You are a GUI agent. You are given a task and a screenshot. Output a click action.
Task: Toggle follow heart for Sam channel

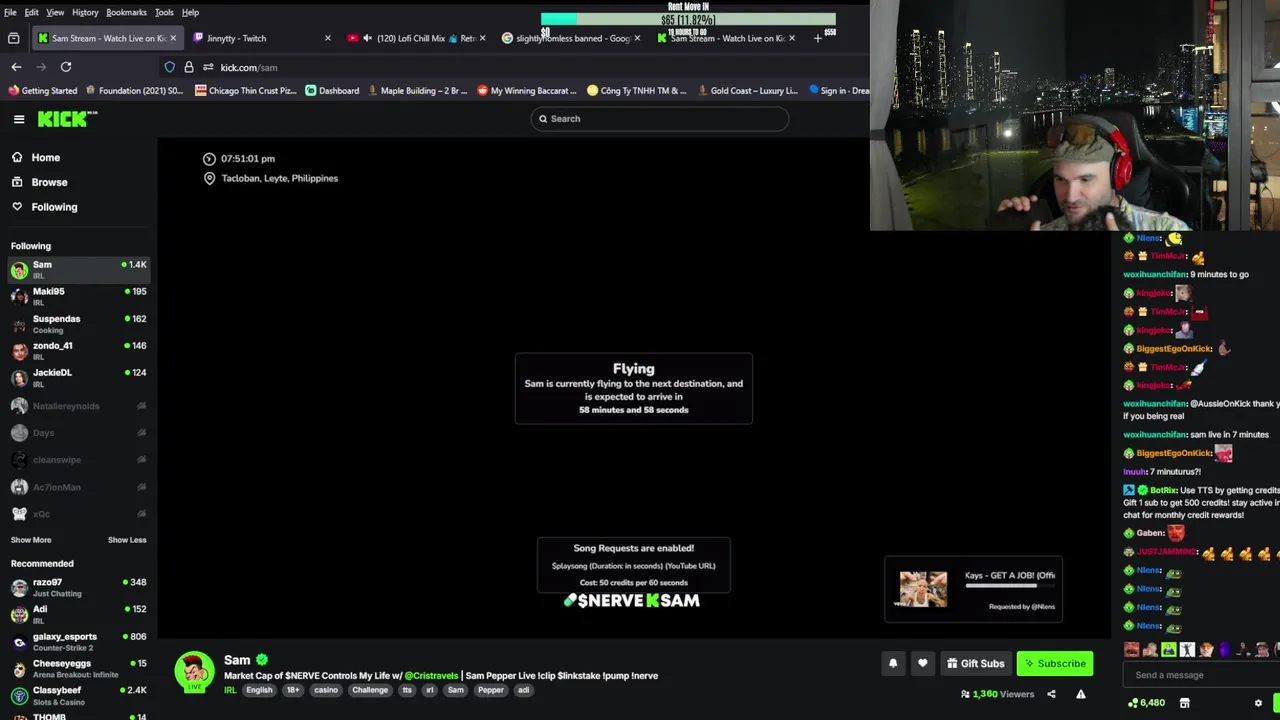pos(922,663)
